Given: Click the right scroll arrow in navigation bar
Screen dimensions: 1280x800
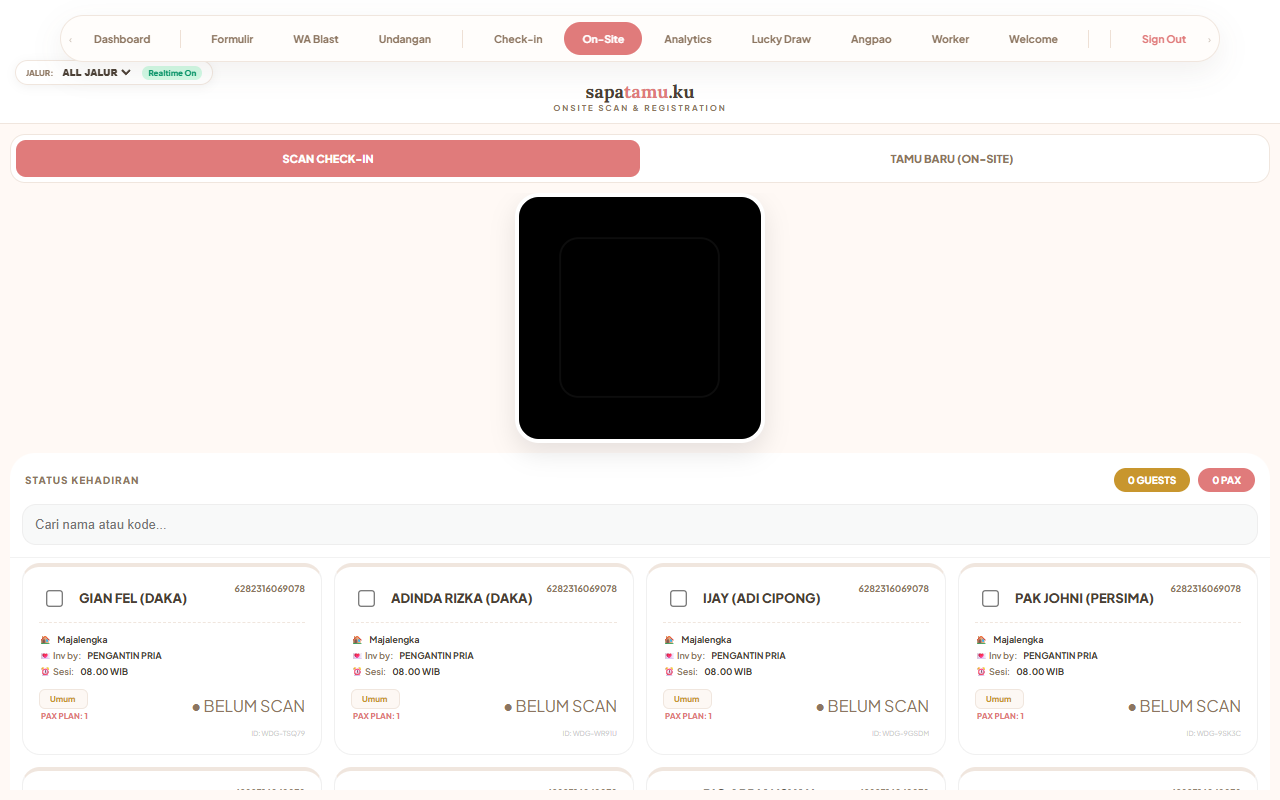Looking at the screenshot, I should (1209, 40).
